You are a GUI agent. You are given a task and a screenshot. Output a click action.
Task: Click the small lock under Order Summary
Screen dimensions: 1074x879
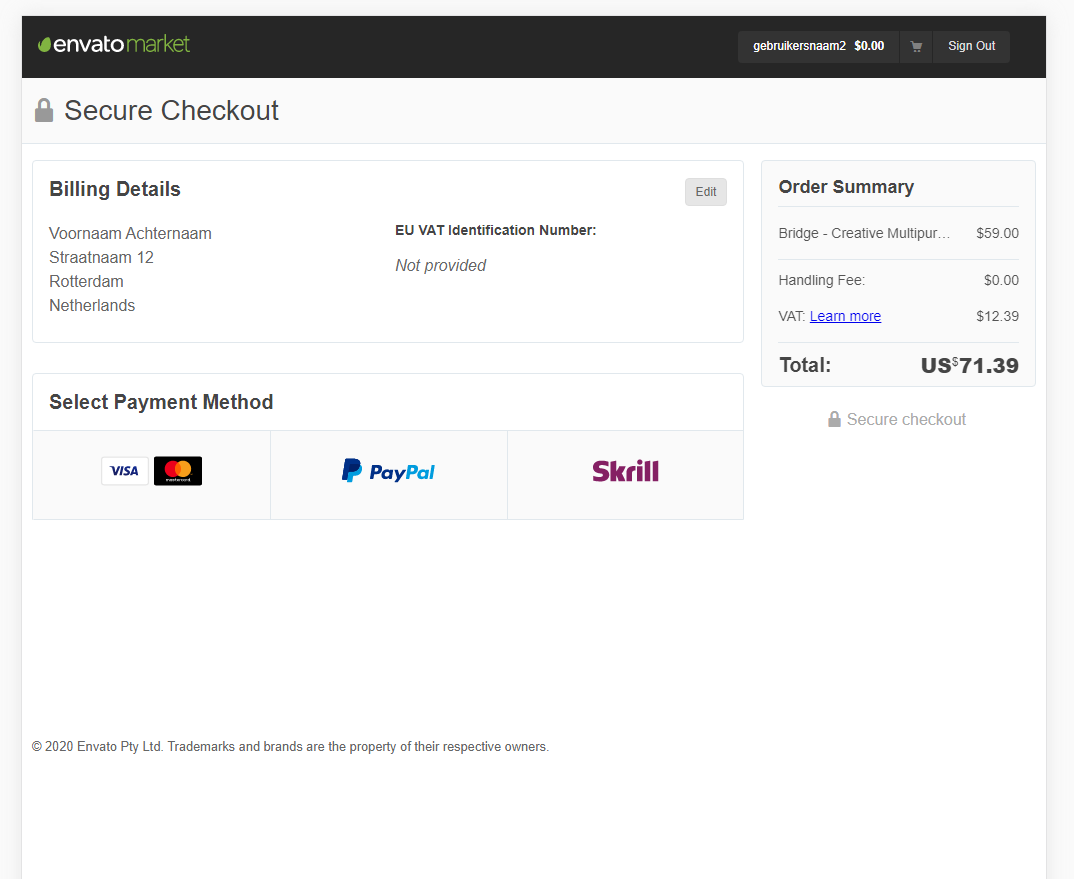(834, 420)
